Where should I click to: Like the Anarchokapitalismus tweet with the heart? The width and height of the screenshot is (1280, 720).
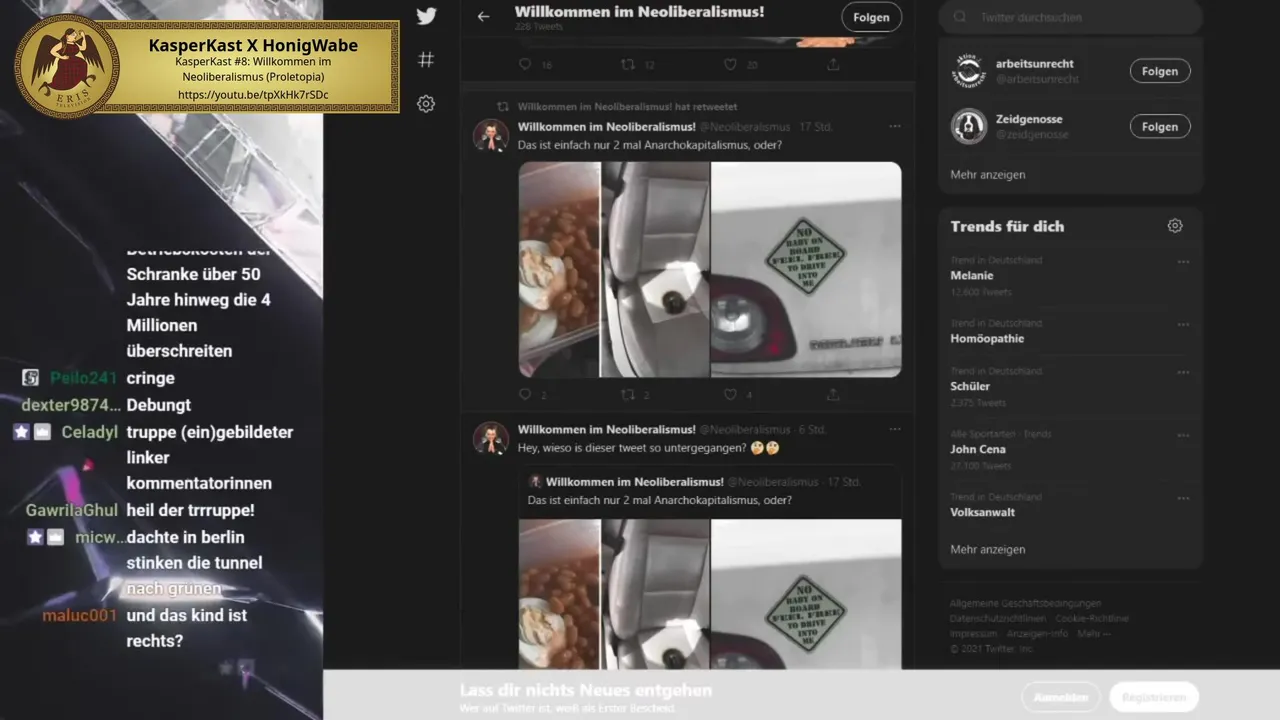pyautogui.click(x=731, y=395)
